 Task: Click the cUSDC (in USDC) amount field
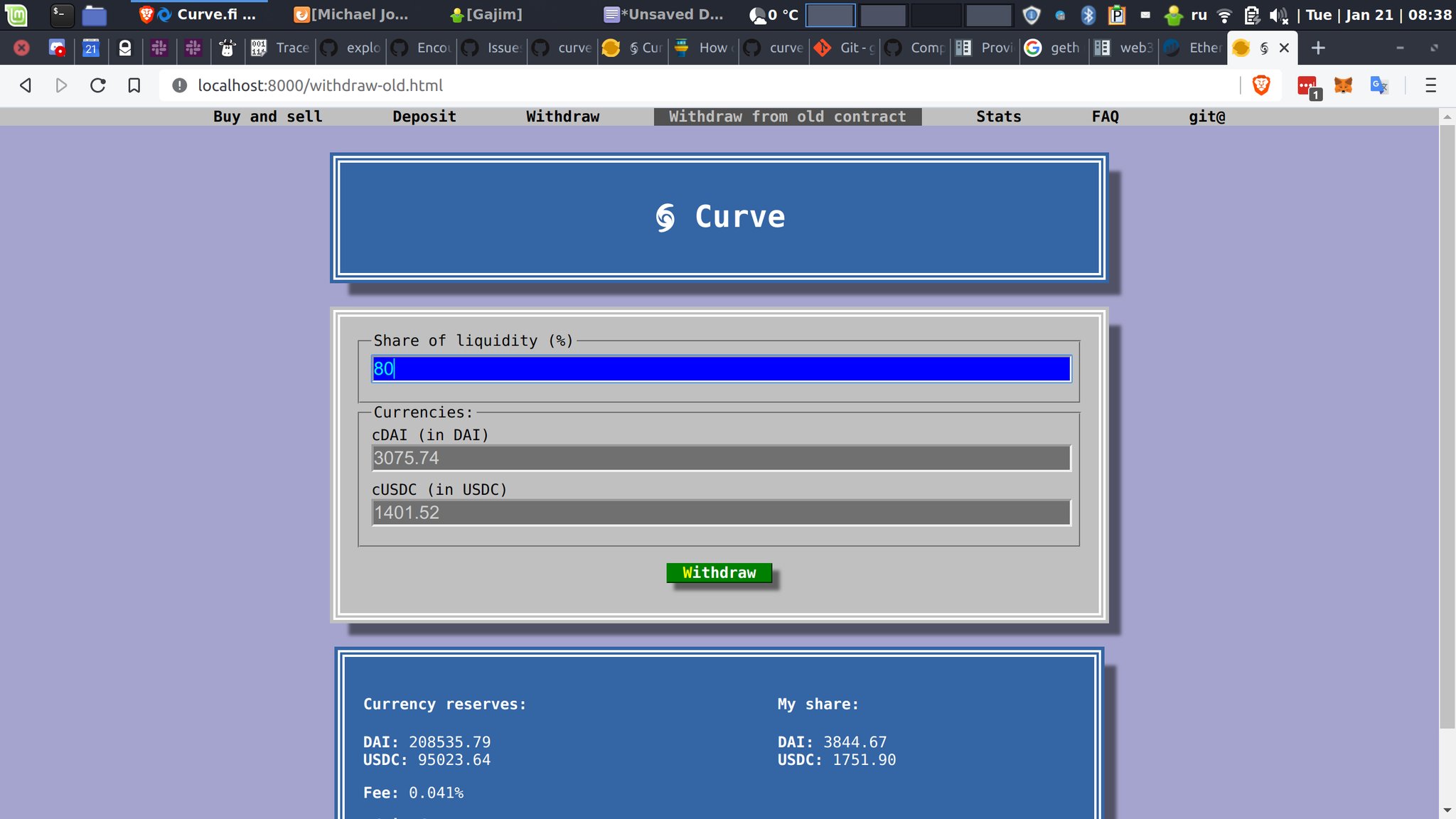click(x=721, y=513)
